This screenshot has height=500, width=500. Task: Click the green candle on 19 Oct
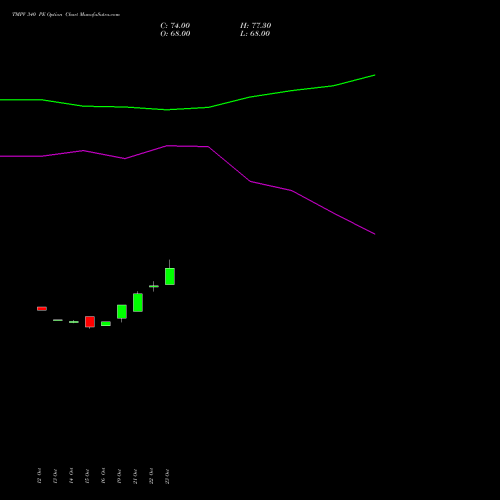pyautogui.click(x=122, y=312)
